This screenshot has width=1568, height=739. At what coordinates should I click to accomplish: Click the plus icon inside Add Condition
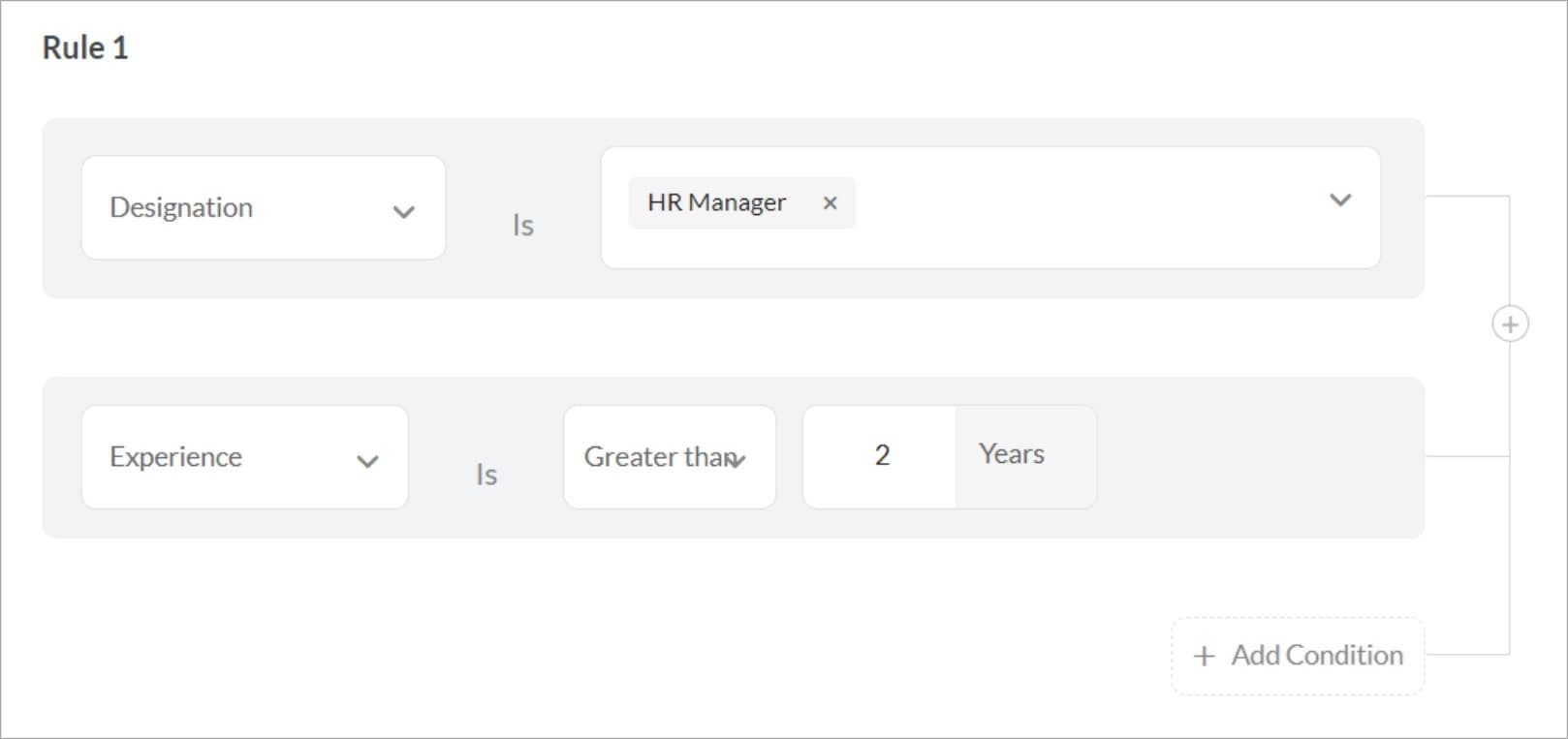click(1204, 657)
